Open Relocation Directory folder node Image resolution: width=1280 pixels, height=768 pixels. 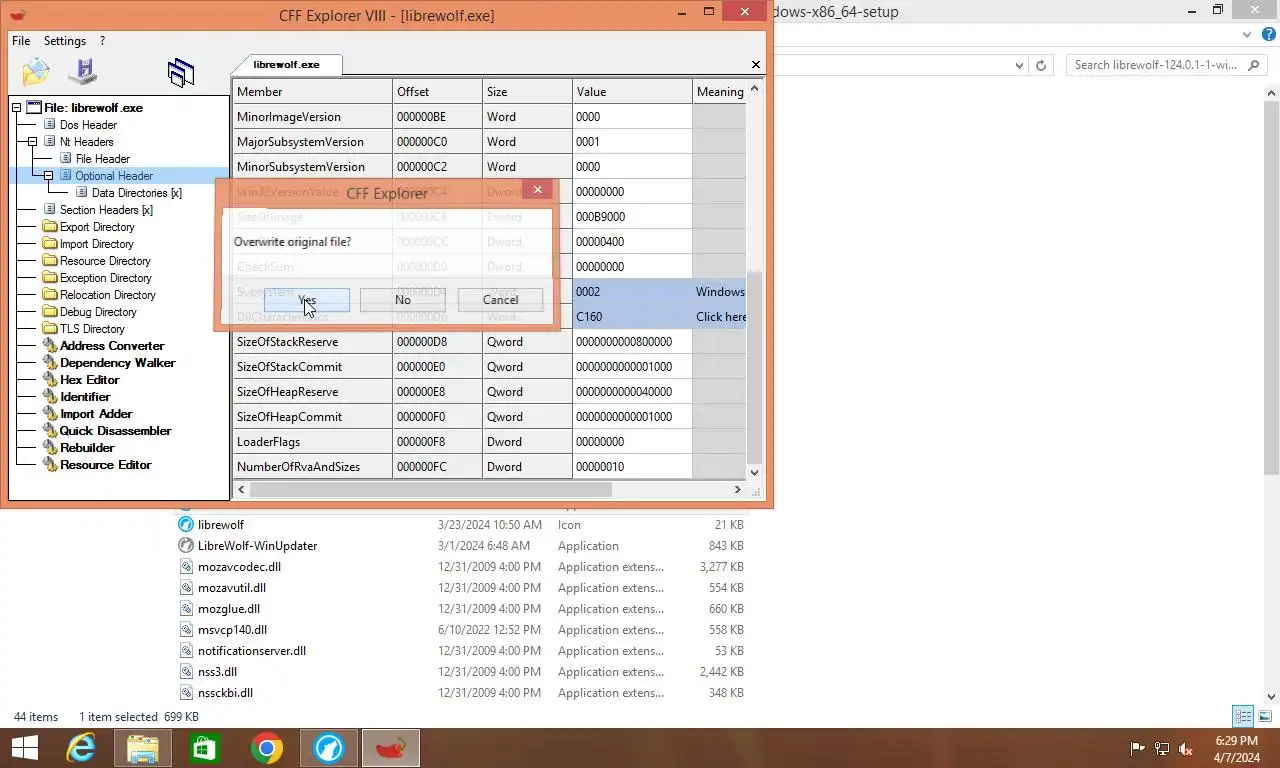108,295
